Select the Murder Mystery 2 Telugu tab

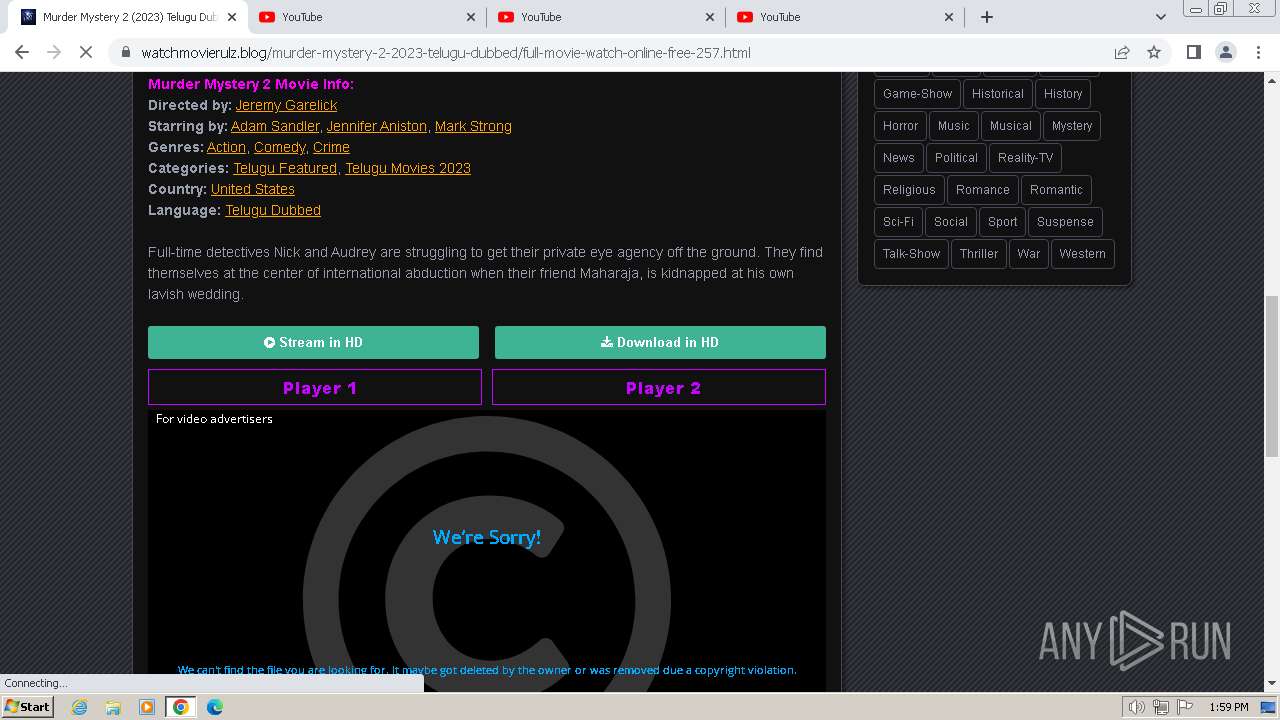pyautogui.click(x=128, y=17)
